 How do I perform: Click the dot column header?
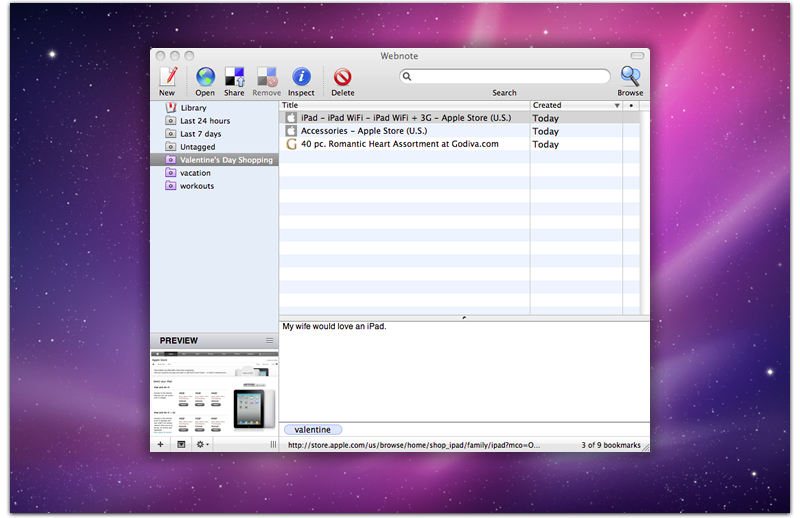631,105
